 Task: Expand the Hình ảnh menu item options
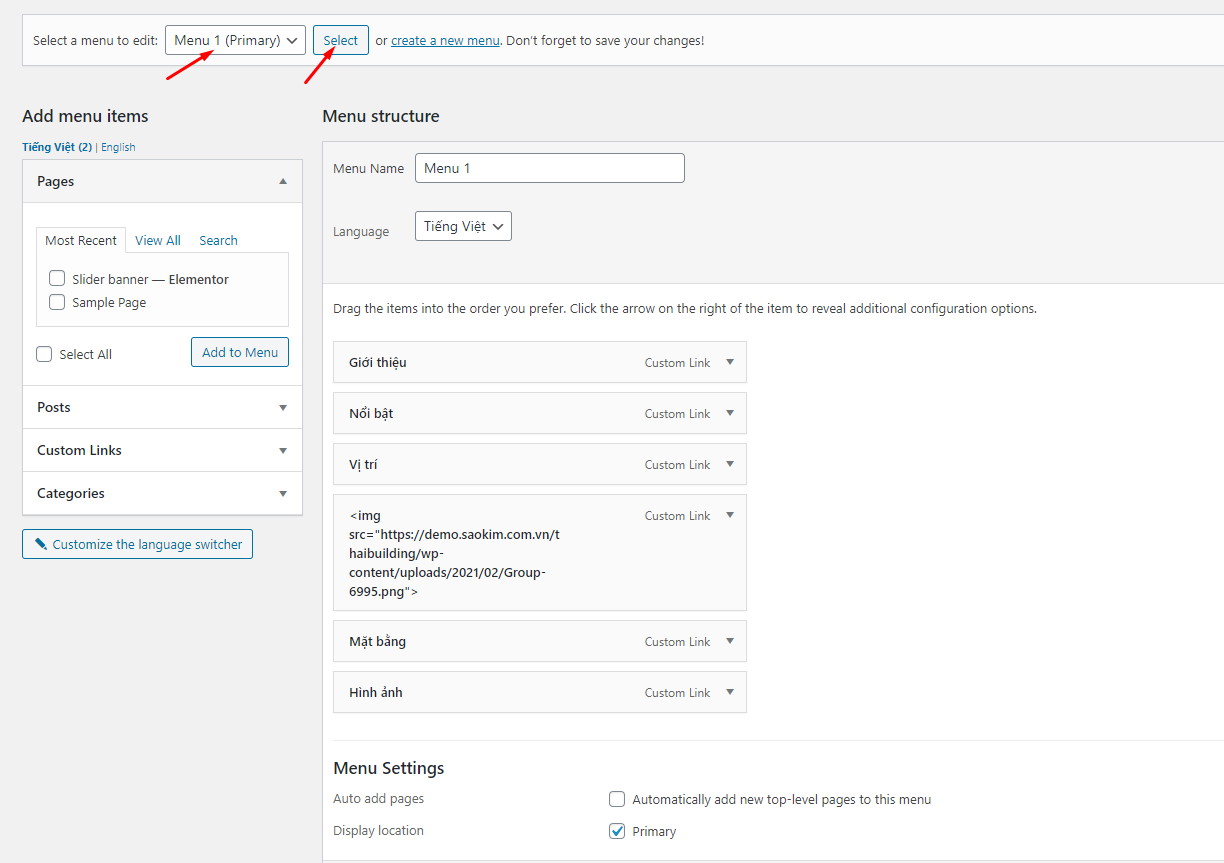point(730,692)
